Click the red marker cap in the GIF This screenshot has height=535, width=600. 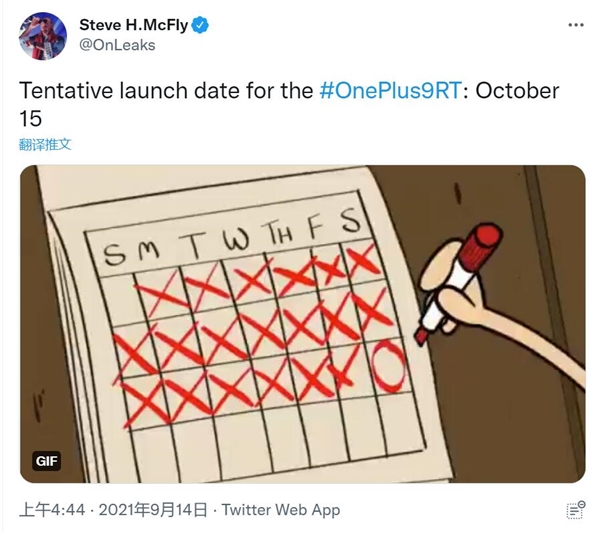tap(481, 245)
